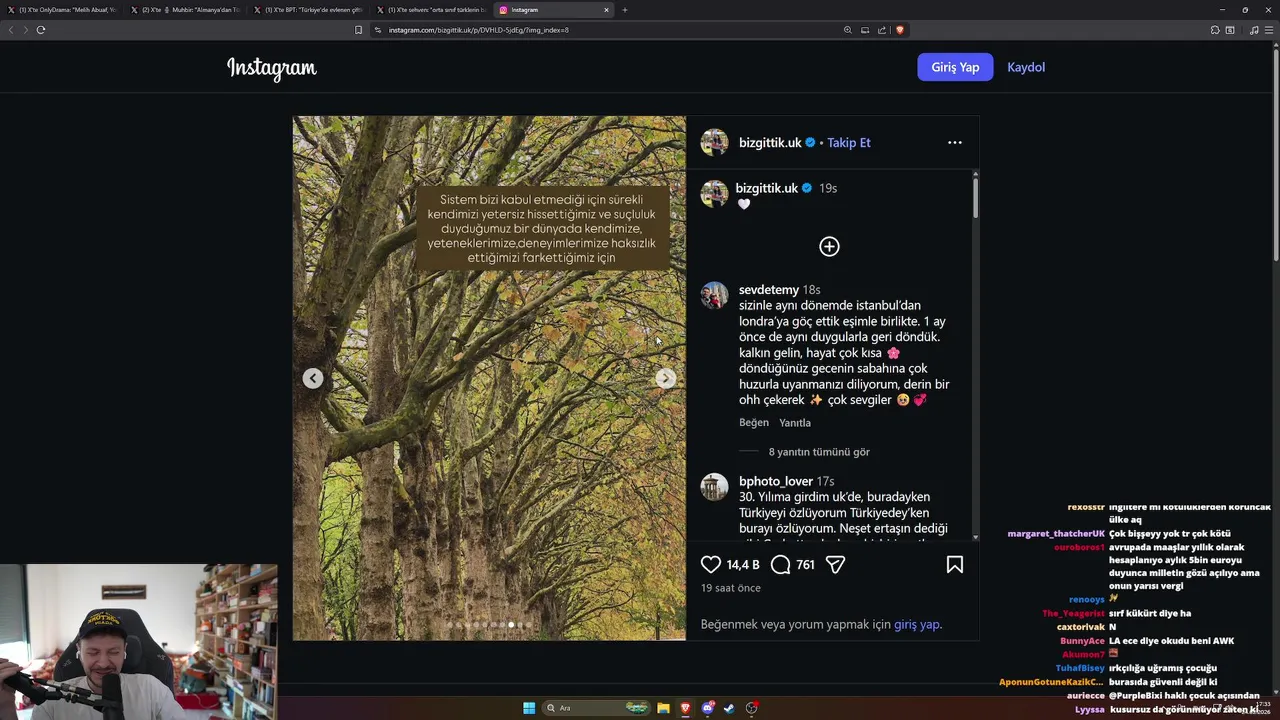The height and width of the screenshot is (720, 1280).
Task: Click the 14,4 B likes count
Action: coord(743,565)
